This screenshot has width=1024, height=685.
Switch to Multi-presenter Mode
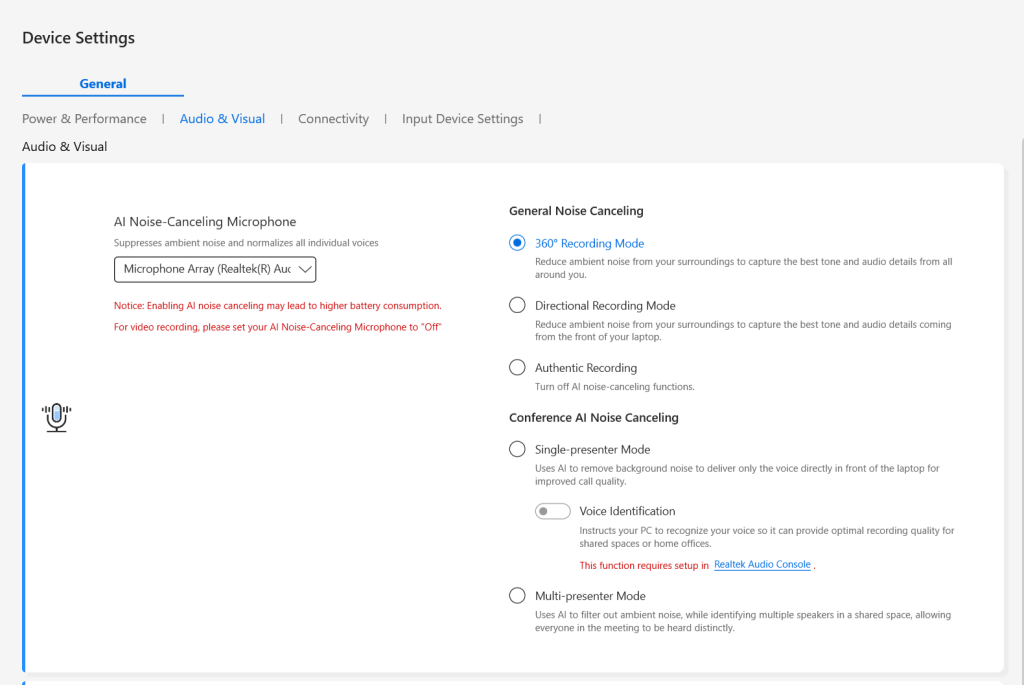click(517, 595)
